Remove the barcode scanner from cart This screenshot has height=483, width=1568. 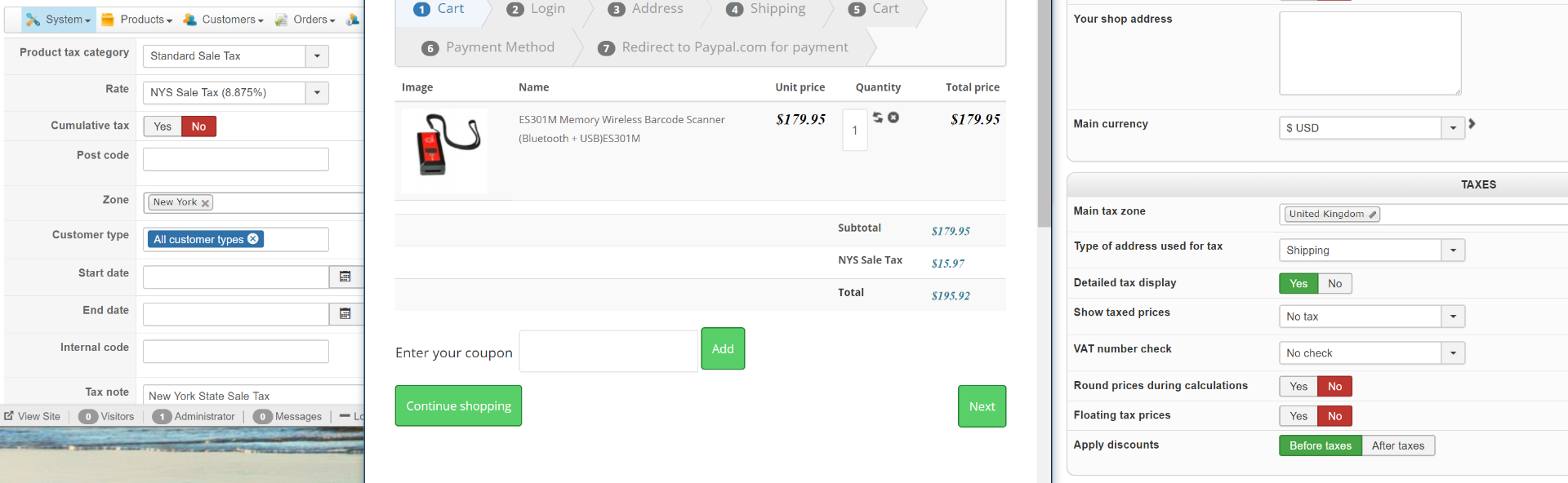pos(893,117)
